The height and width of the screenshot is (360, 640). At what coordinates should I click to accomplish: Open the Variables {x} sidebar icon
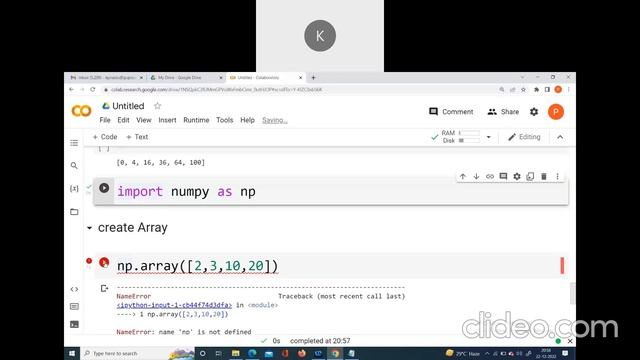coord(74,189)
